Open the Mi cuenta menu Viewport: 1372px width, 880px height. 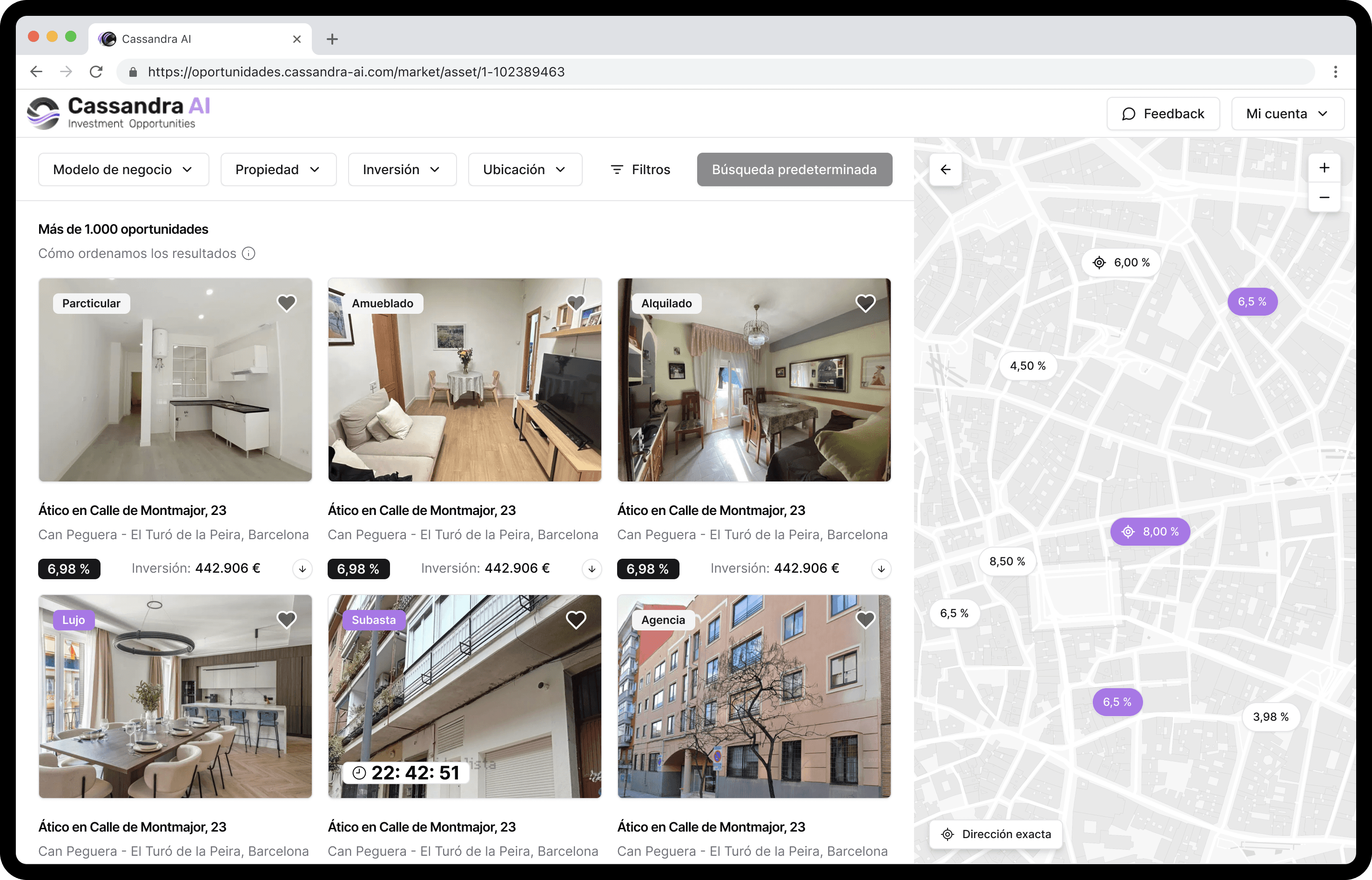pos(1287,114)
